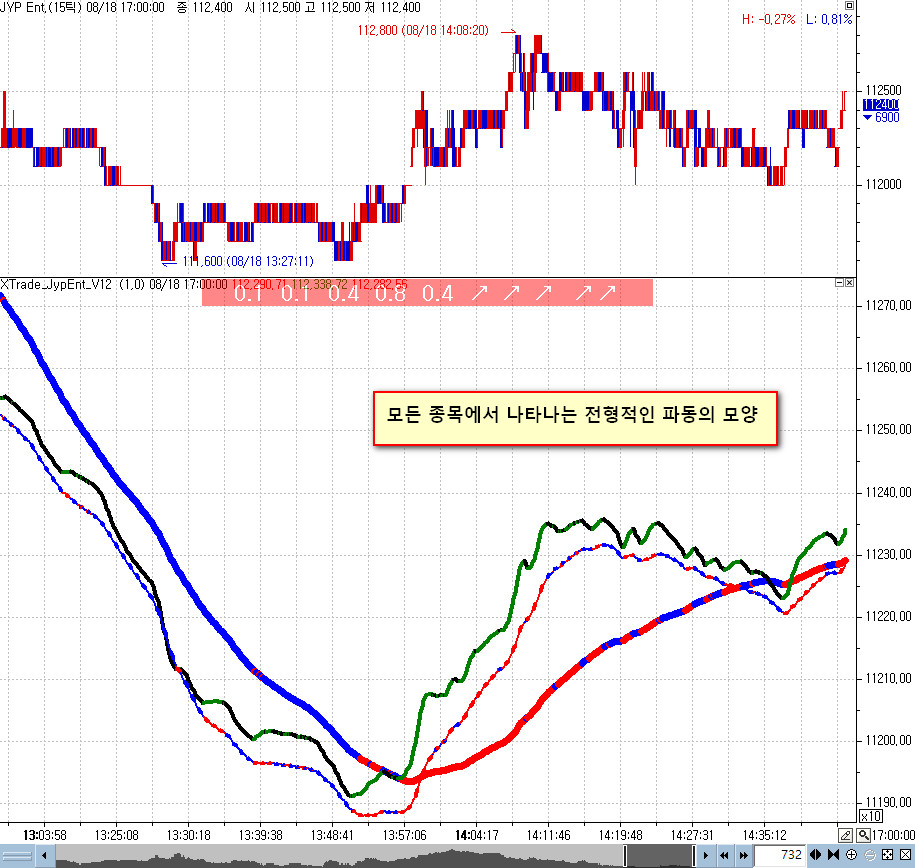This screenshot has height=868, width=915.
Task: Click the expand horizontal spacing icon
Action: pos(815,855)
